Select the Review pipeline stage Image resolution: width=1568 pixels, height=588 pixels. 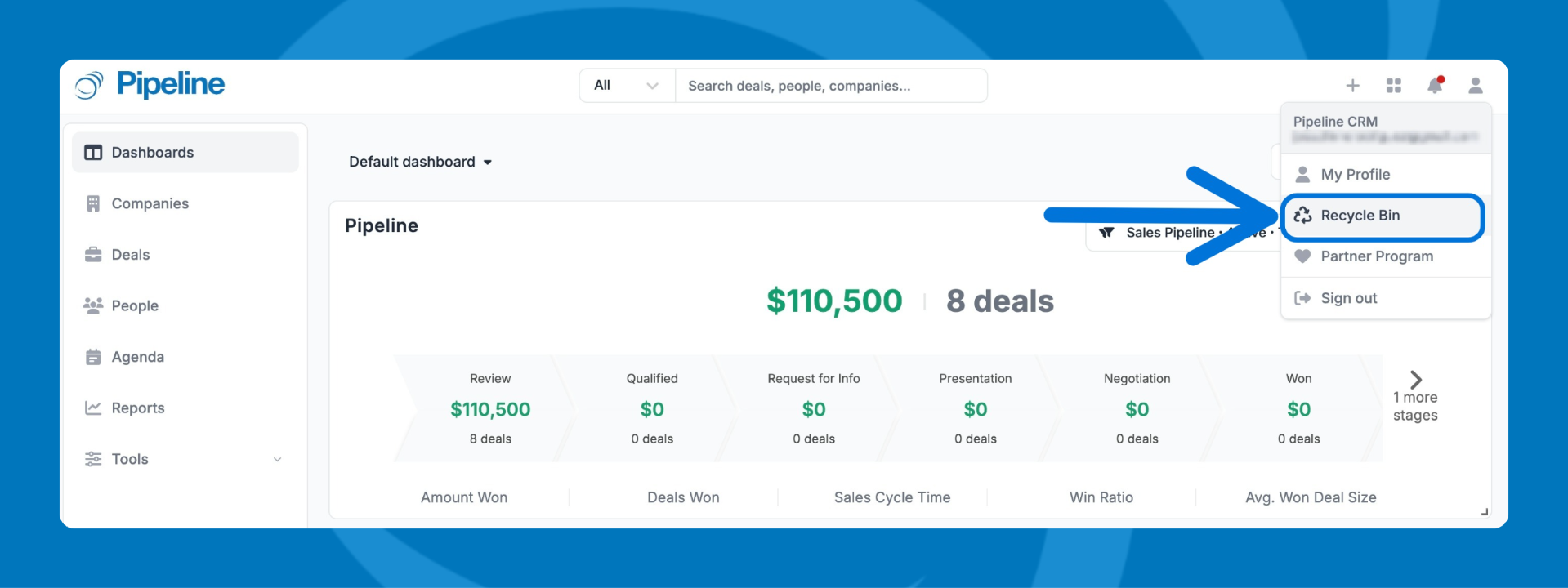click(x=490, y=408)
